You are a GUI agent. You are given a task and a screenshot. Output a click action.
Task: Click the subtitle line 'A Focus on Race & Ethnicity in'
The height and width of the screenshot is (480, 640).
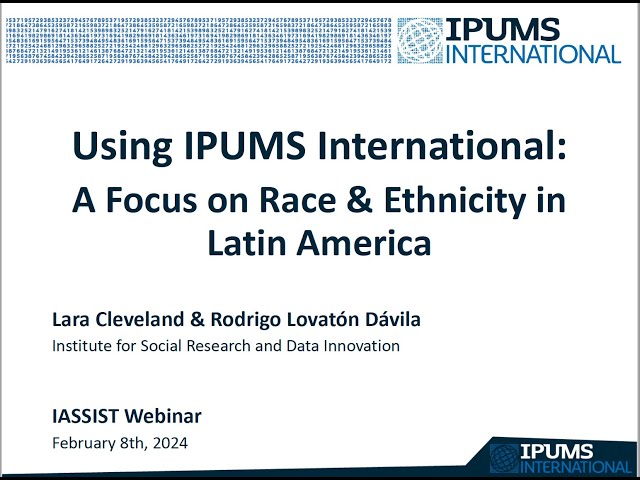pos(319,200)
